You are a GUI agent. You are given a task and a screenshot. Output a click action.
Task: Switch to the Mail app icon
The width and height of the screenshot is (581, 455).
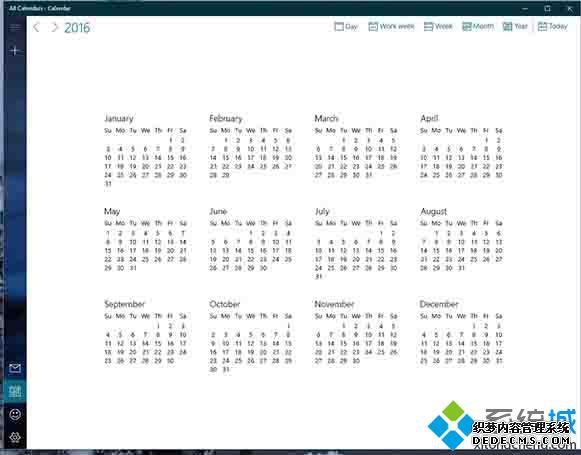[x=15, y=368]
